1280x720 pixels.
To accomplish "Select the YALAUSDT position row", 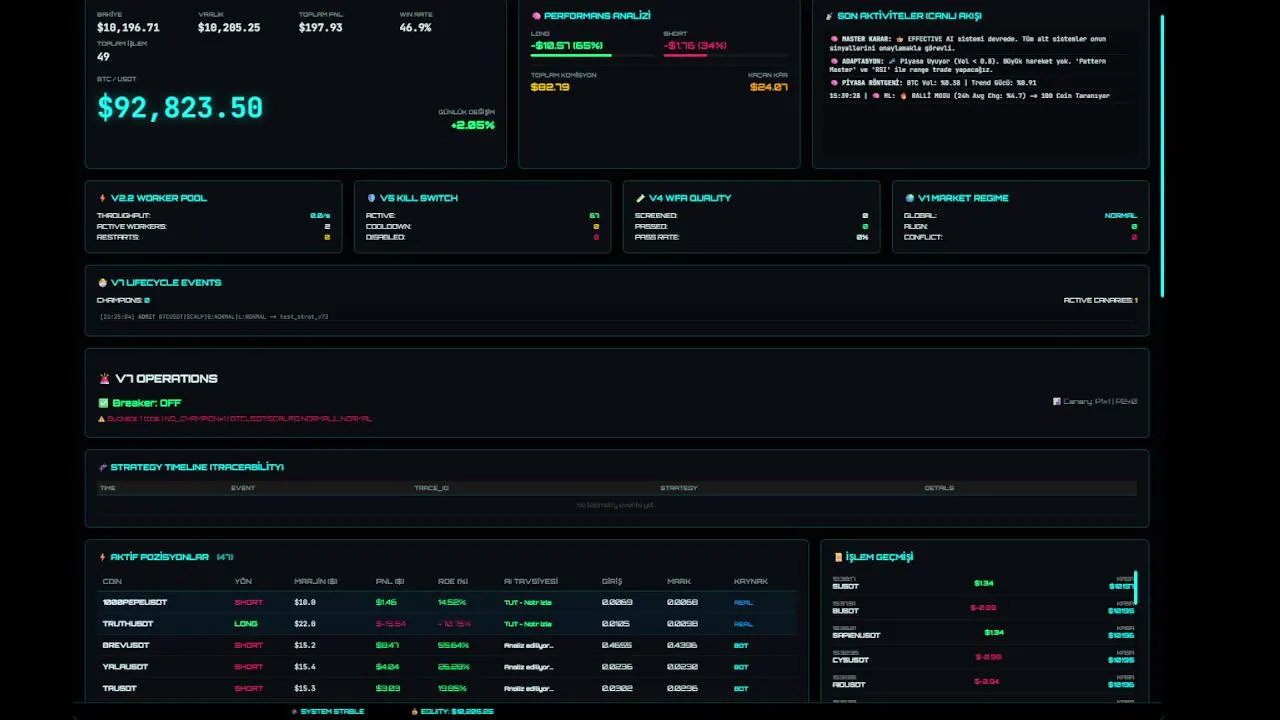I will [448, 666].
